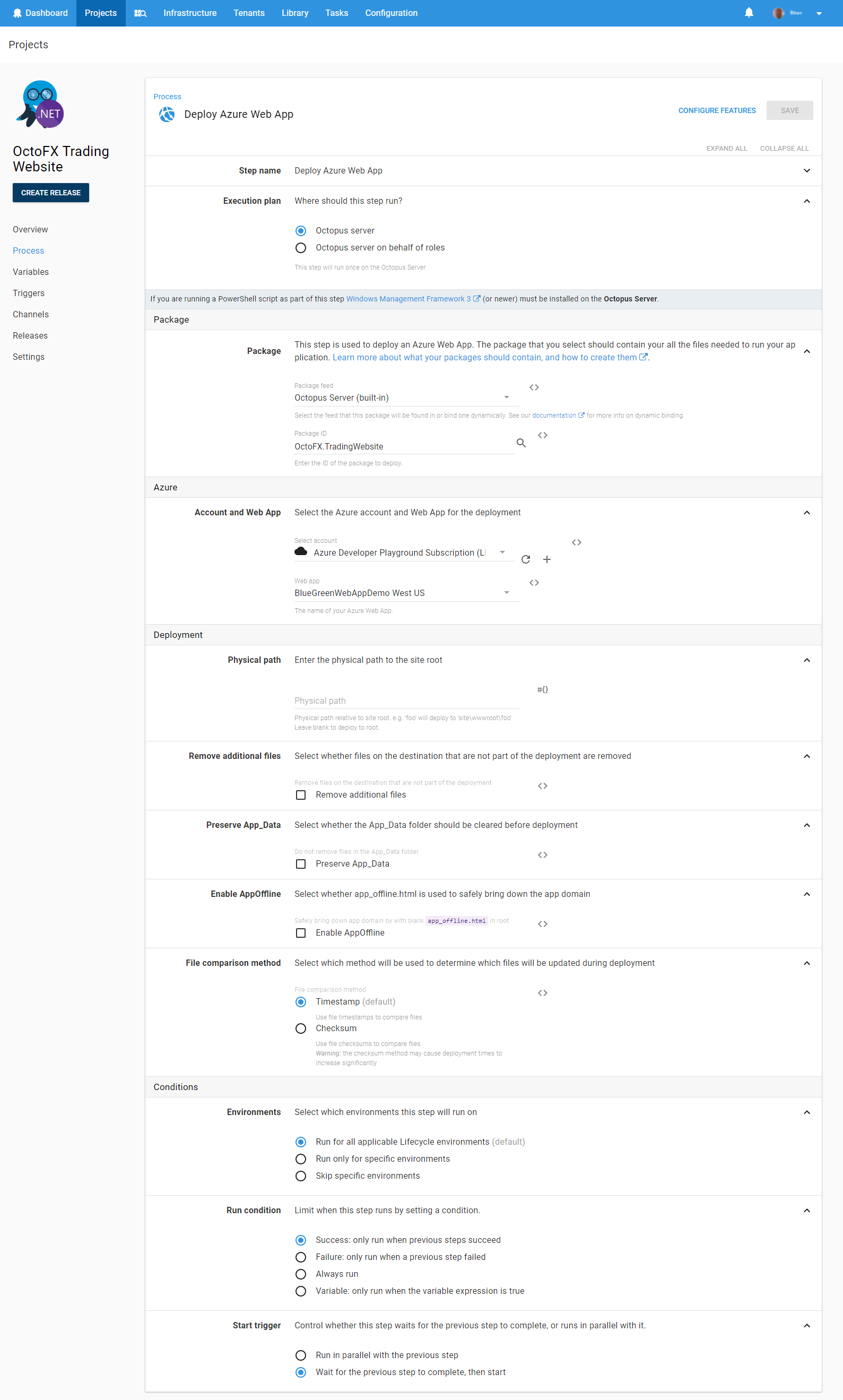This screenshot has height=1400, width=843.
Task: Open the Tenants tab
Action: tap(249, 13)
